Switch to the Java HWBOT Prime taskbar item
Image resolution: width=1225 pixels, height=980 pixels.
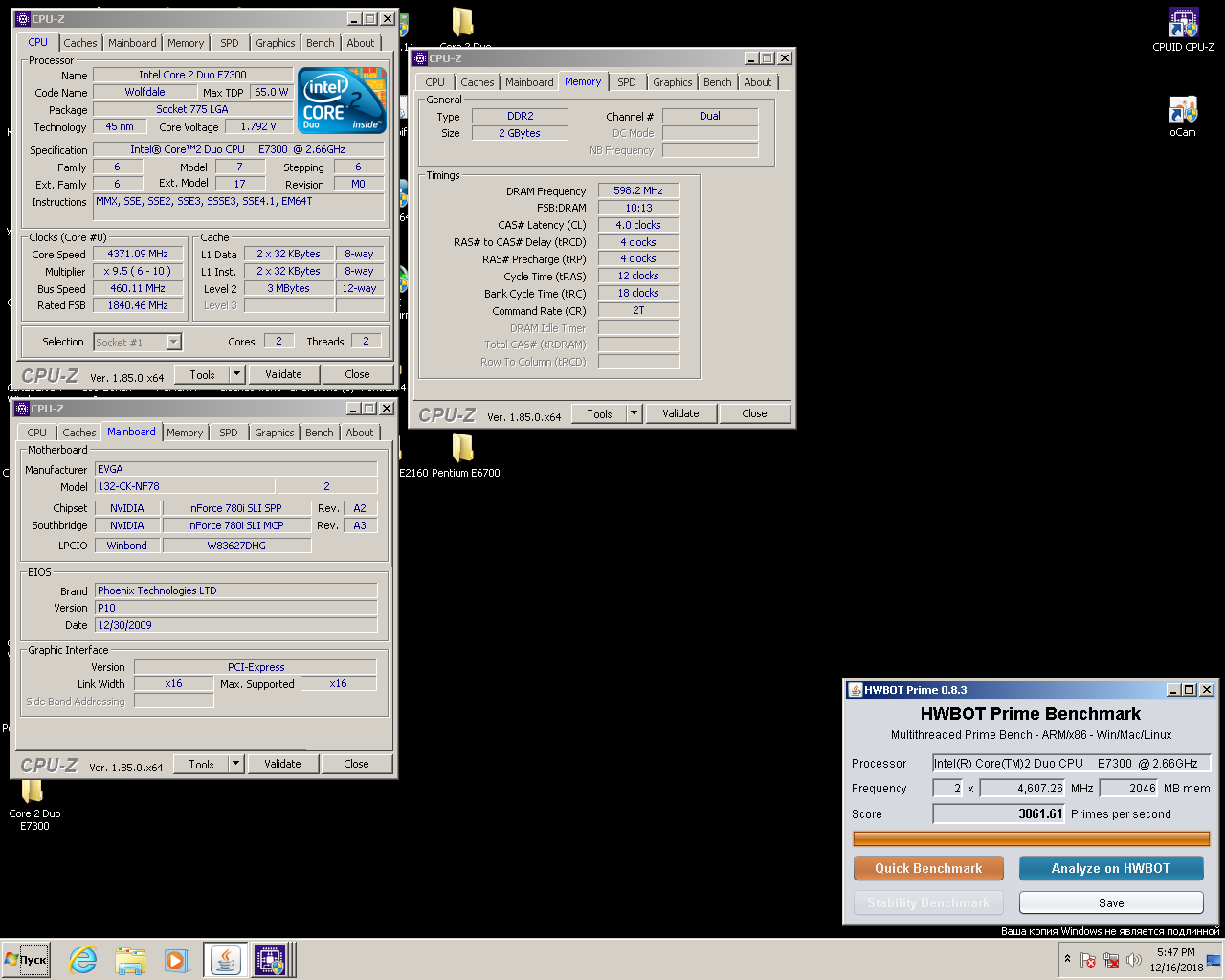point(225,960)
